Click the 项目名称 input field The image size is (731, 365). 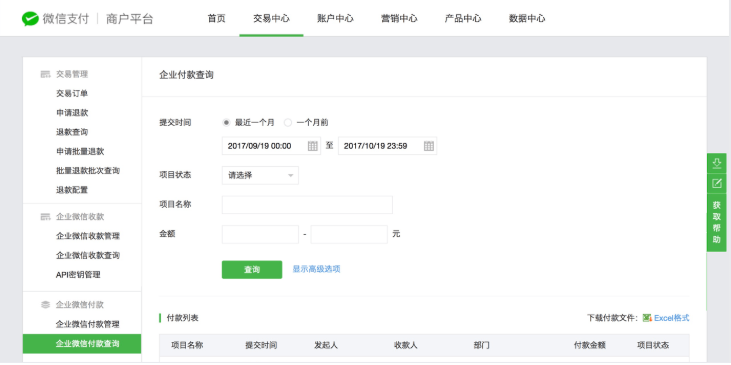pyautogui.click(x=307, y=205)
